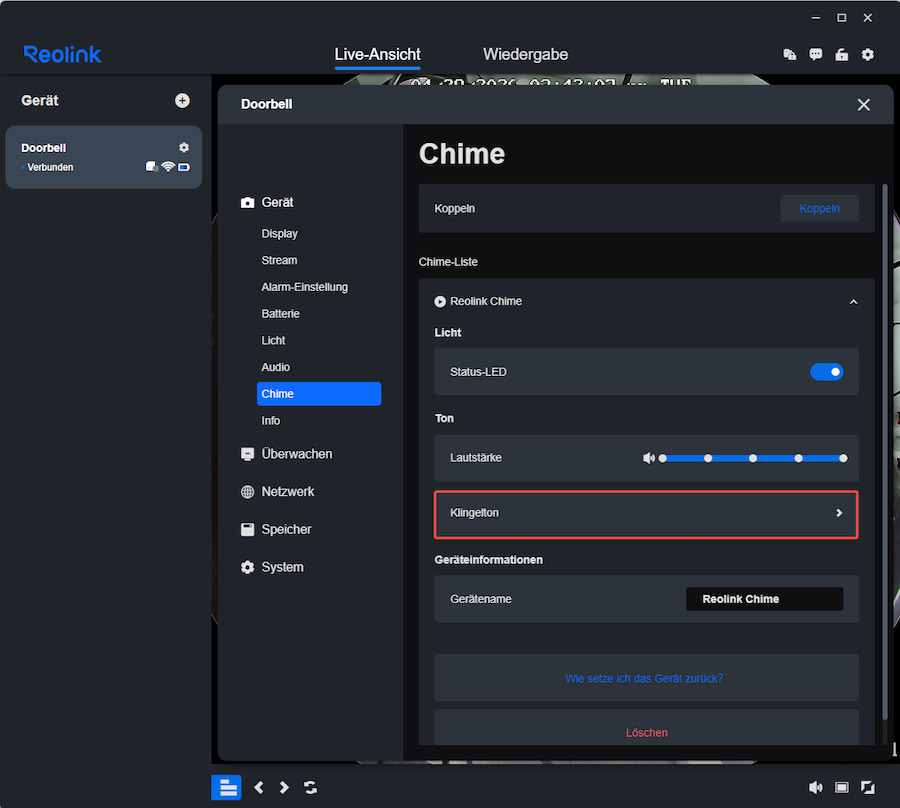900x808 pixels.
Task: Open the Licht settings page
Action: tap(273, 340)
